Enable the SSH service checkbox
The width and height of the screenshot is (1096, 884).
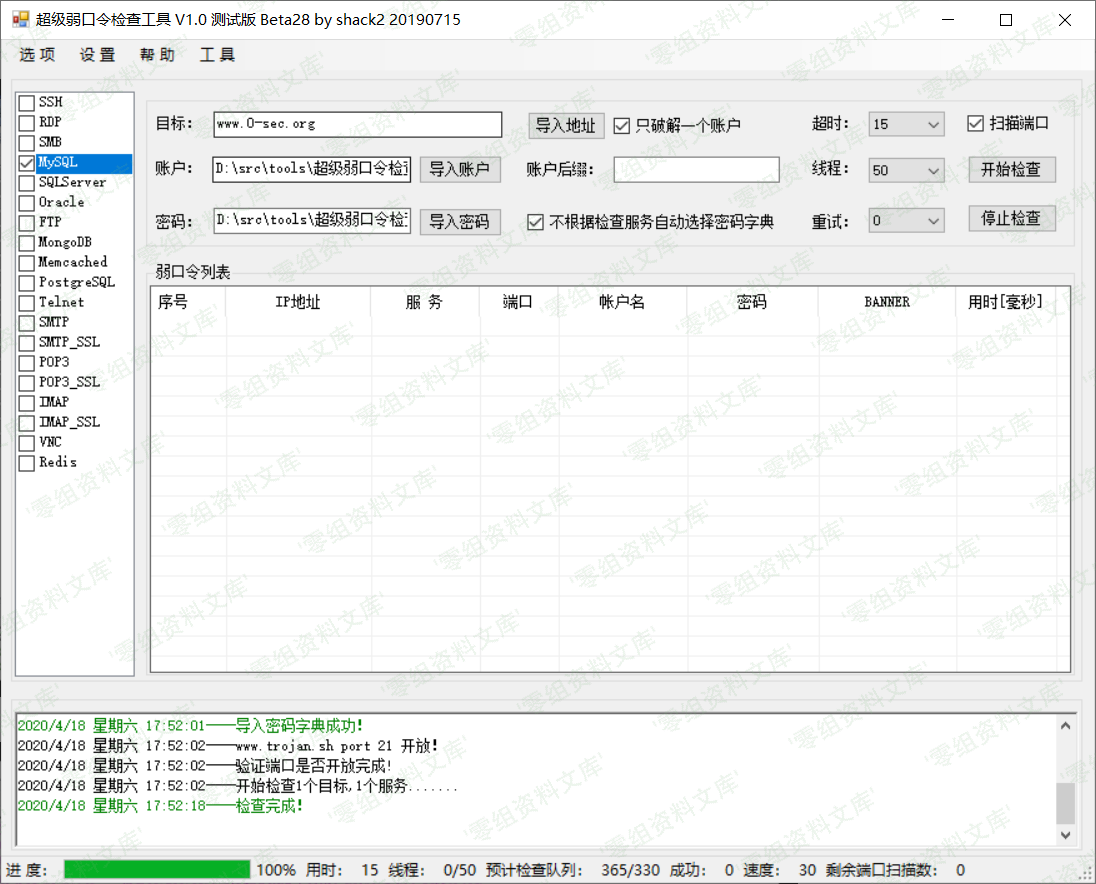27,102
